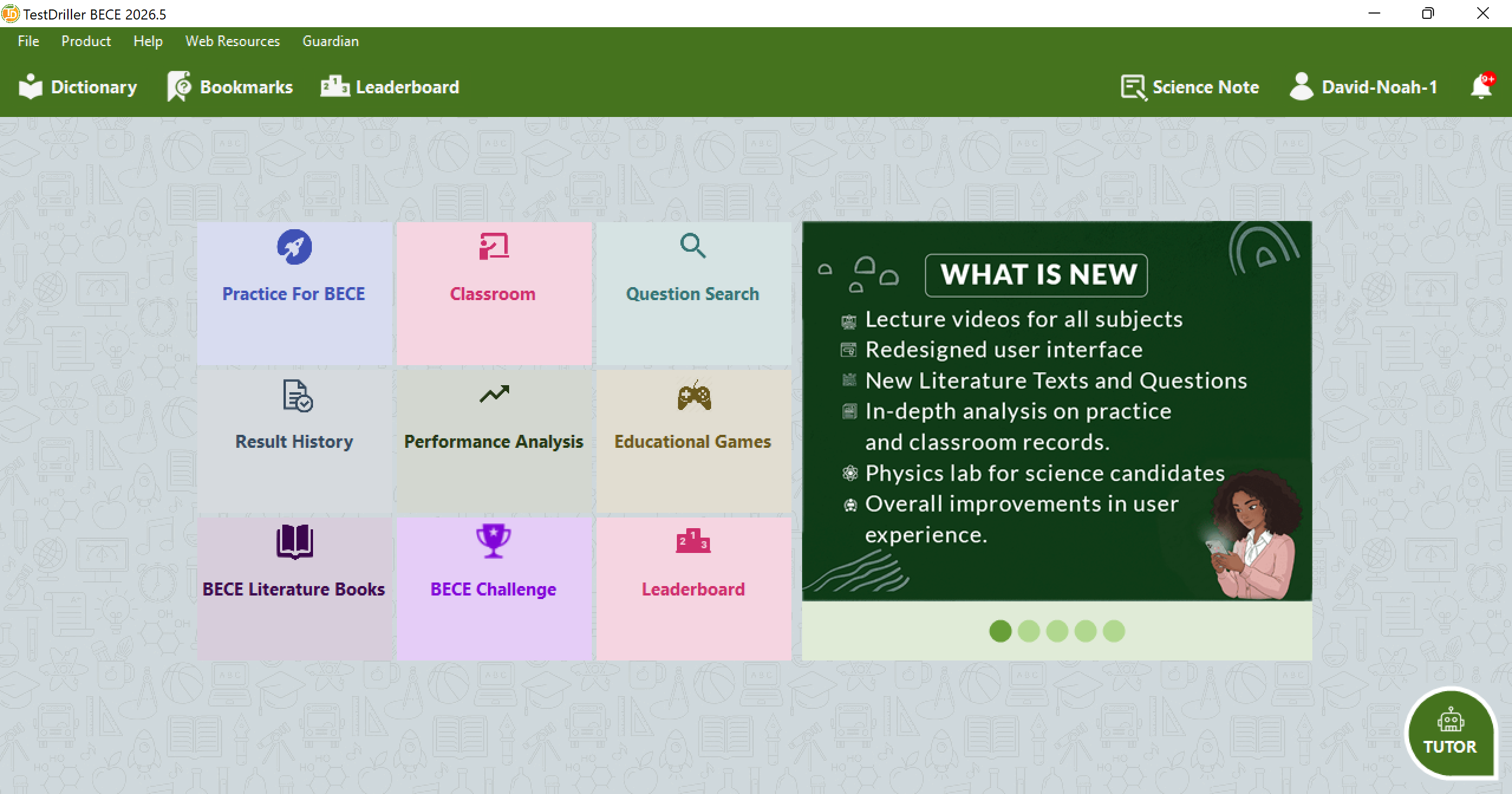Click "Redesigned user interface" text

tap(1004, 350)
